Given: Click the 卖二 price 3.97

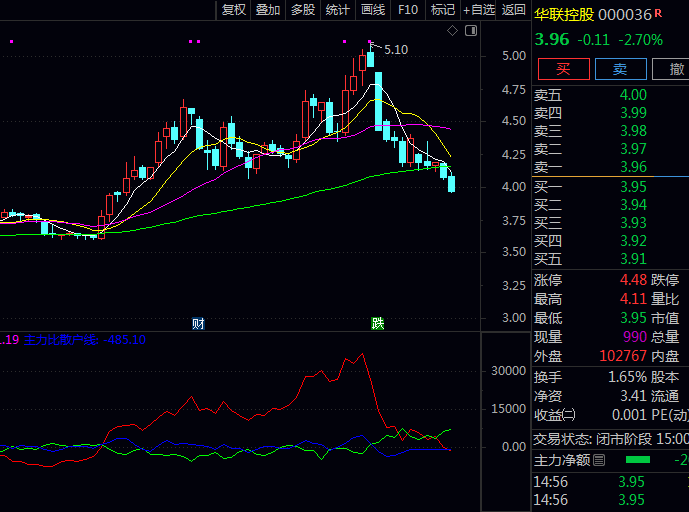Looking at the screenshot, I should point(633,149).
